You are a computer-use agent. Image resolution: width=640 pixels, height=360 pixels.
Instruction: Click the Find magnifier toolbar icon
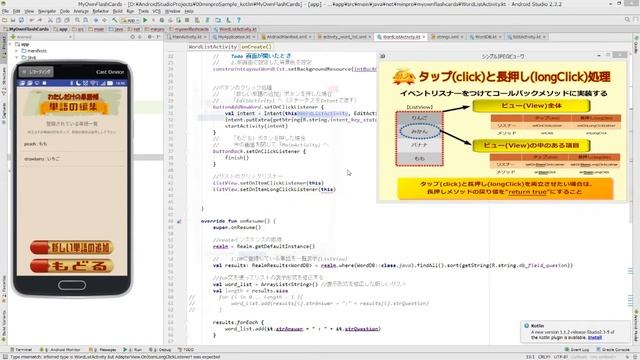(x=77, y=20)
